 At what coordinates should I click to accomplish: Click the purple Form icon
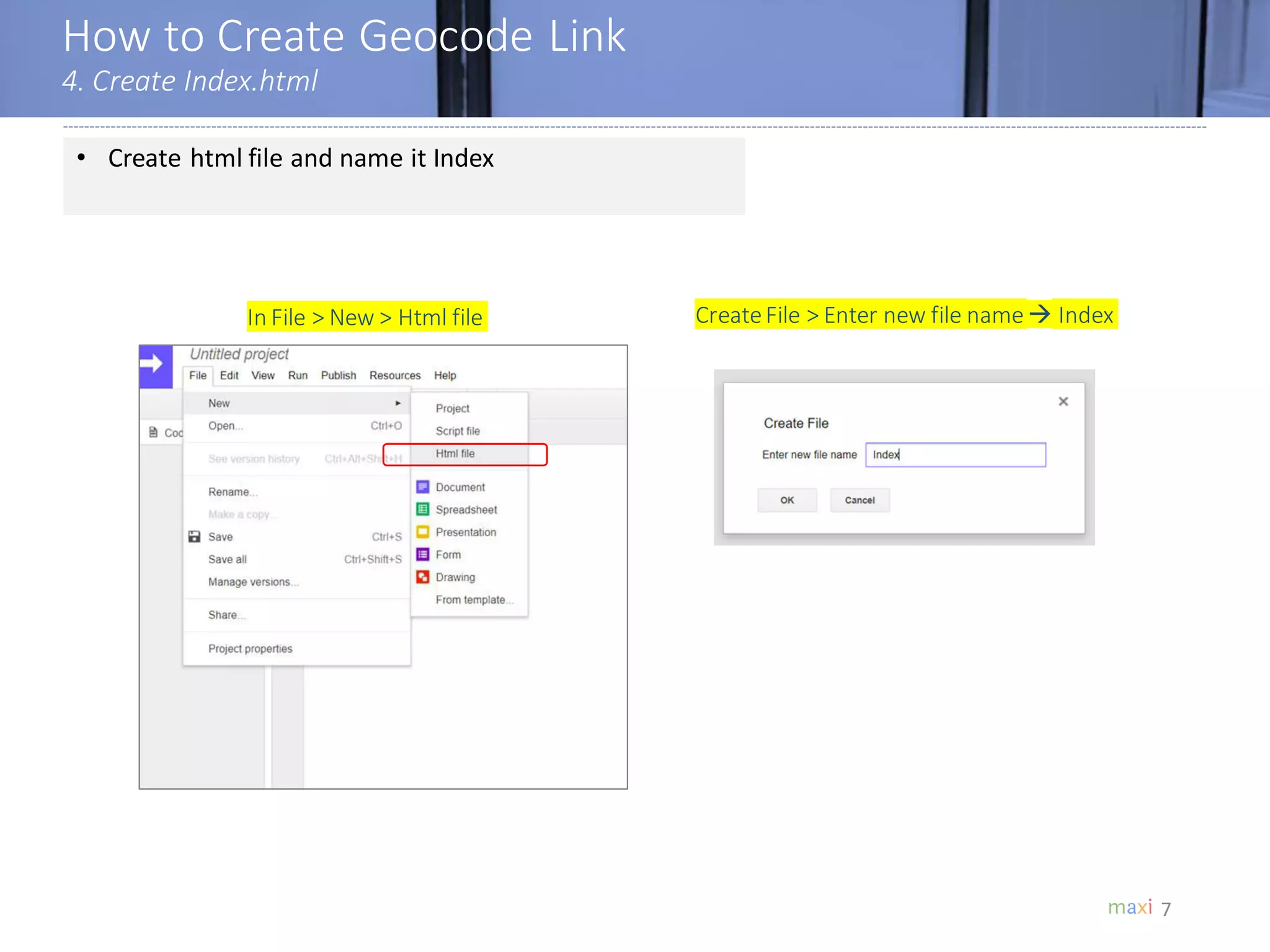pyautogui.click(x=423, y=554)
